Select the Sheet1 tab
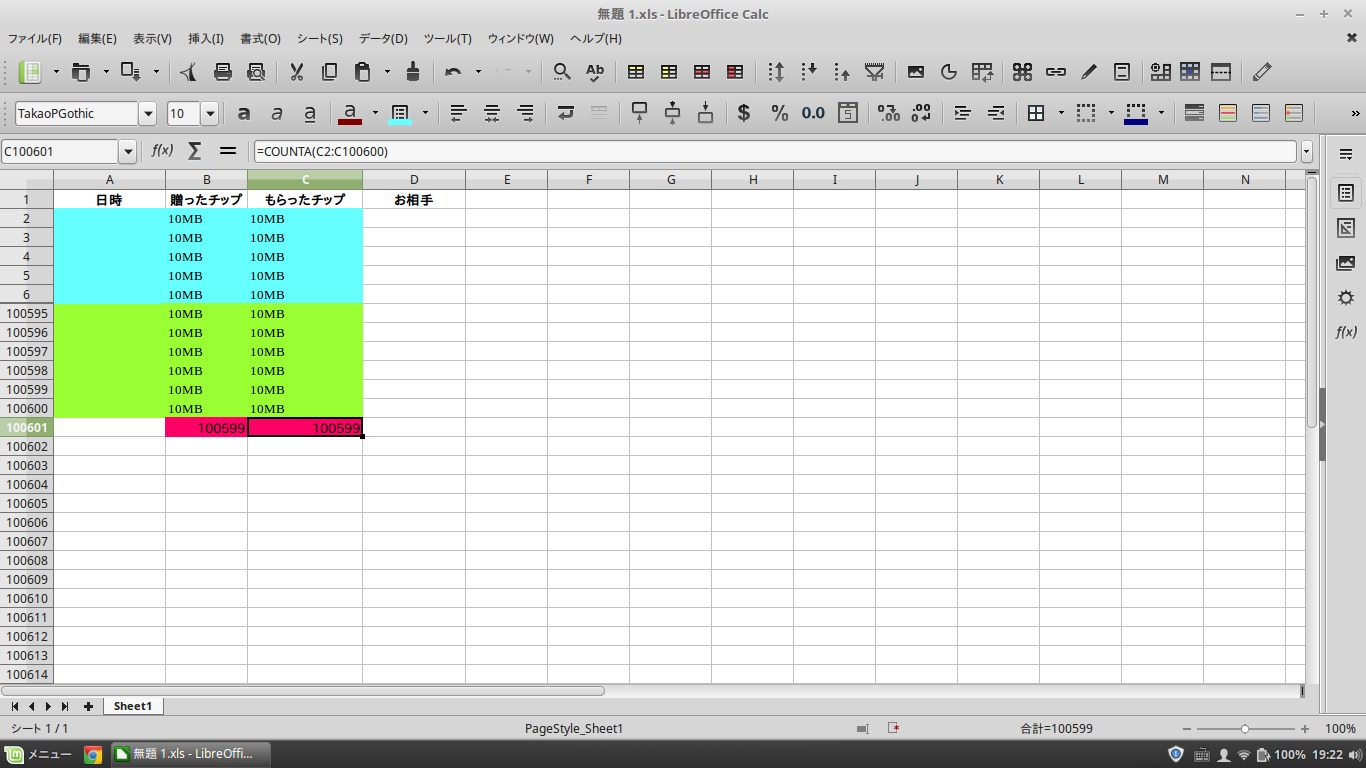This screenshot has width=1366, height=768. tap(132, 706)
